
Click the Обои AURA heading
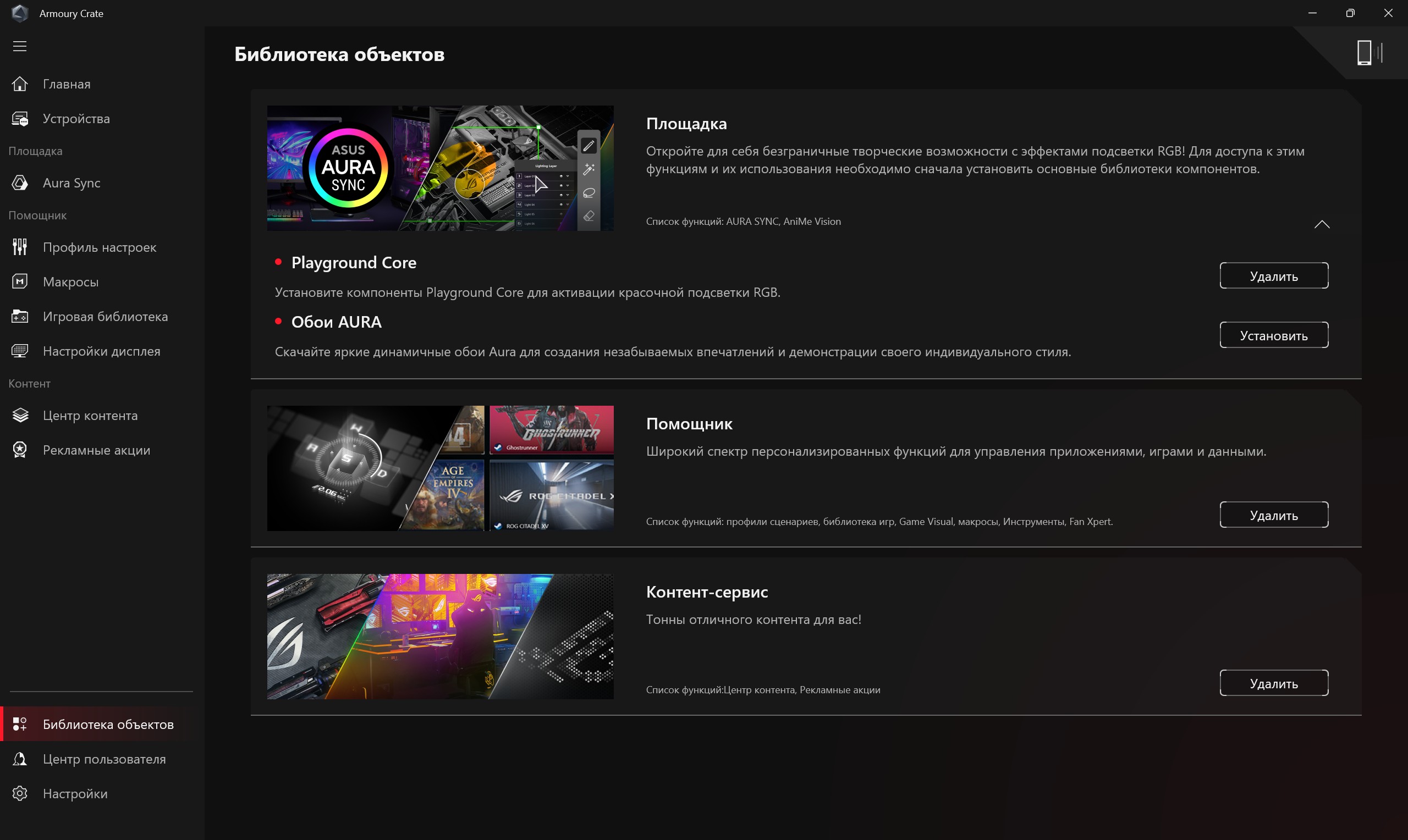point(336,322)
